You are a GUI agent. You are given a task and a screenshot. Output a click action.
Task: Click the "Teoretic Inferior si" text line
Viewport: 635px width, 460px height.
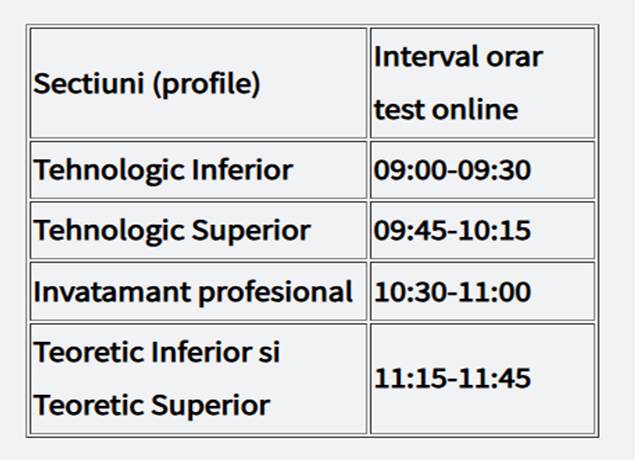pos(157,352)
